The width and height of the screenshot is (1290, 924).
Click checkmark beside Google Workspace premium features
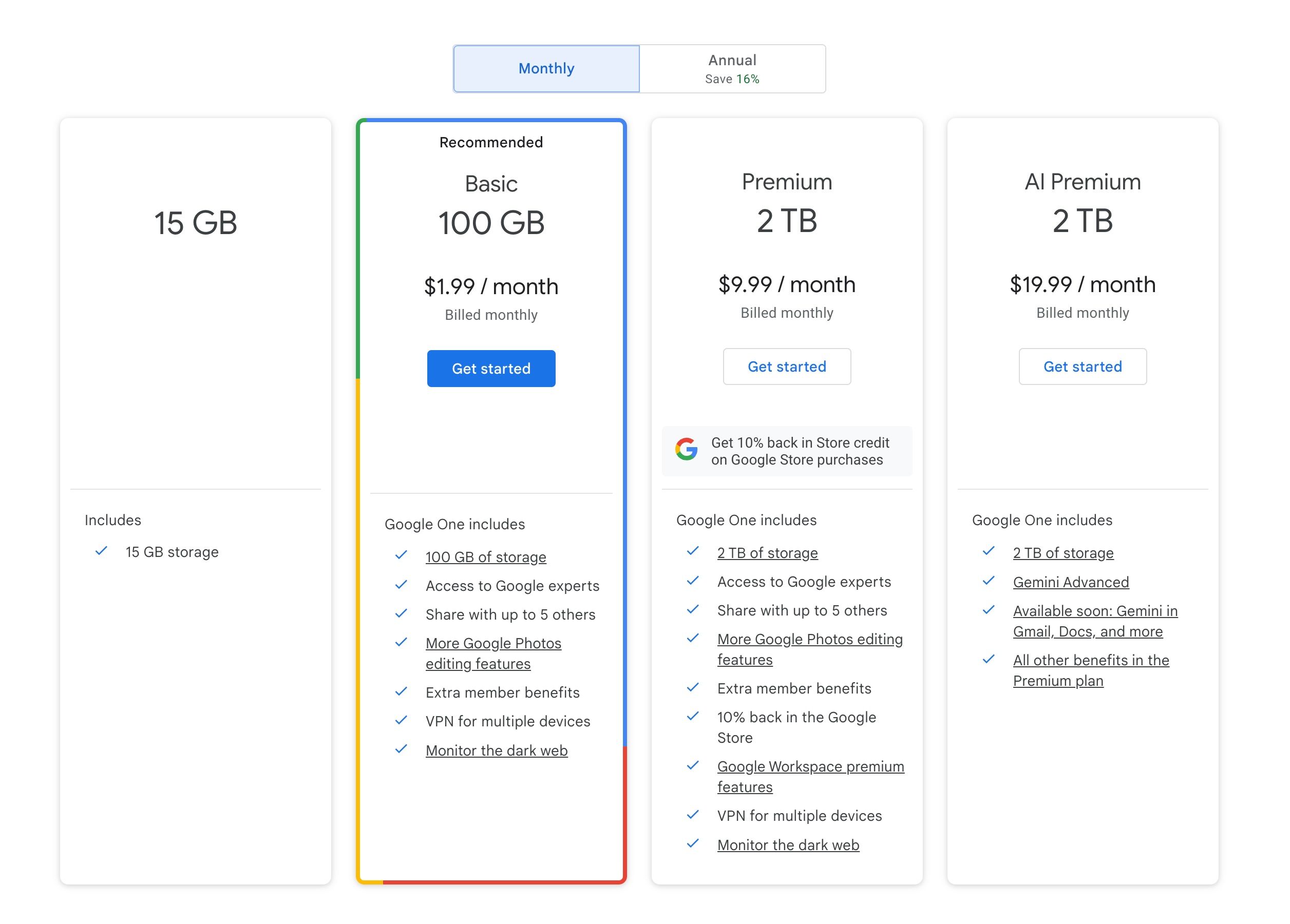[x=693, y=765]
